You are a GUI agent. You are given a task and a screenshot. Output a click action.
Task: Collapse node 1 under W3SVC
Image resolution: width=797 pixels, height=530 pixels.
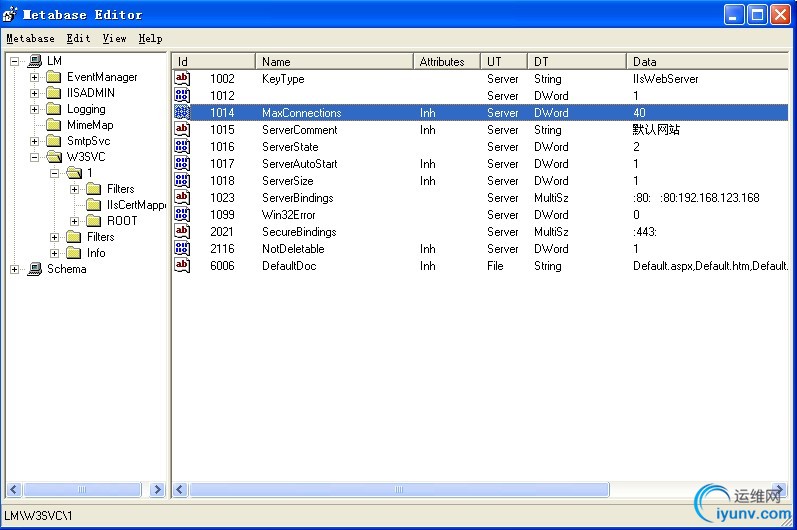(x=54, y=173)
